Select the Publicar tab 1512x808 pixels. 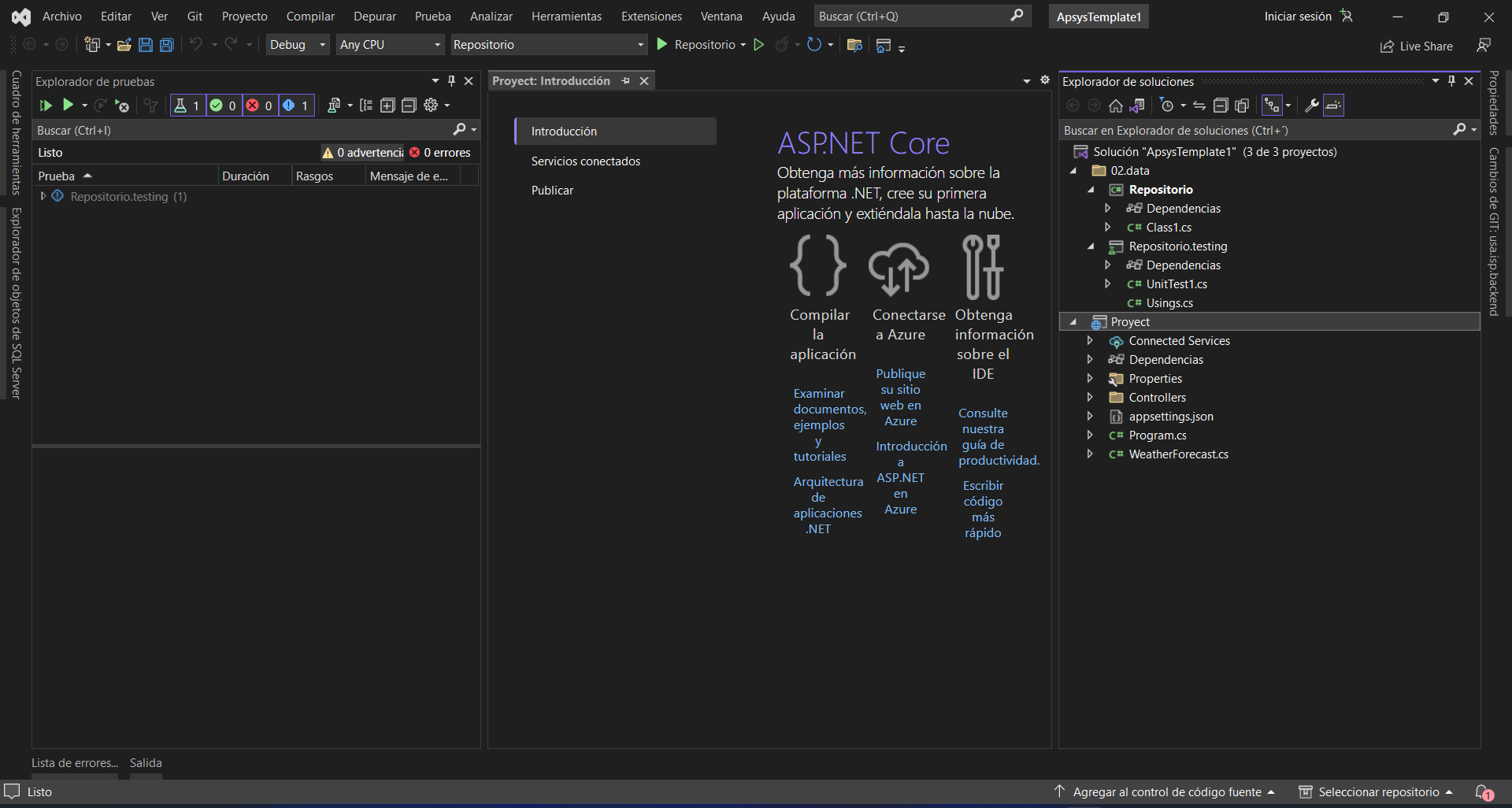(552, 191)
